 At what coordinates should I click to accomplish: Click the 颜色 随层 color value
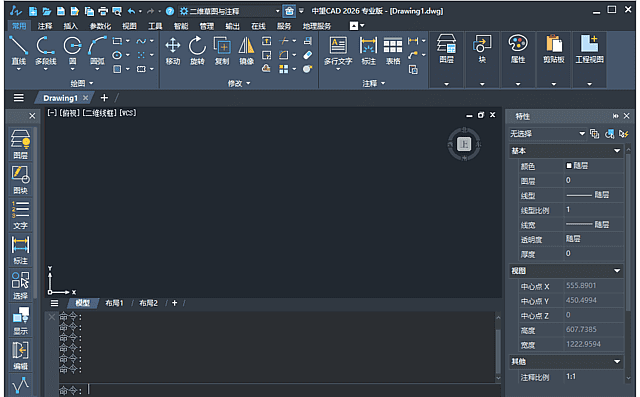click(x=594, y=166)
